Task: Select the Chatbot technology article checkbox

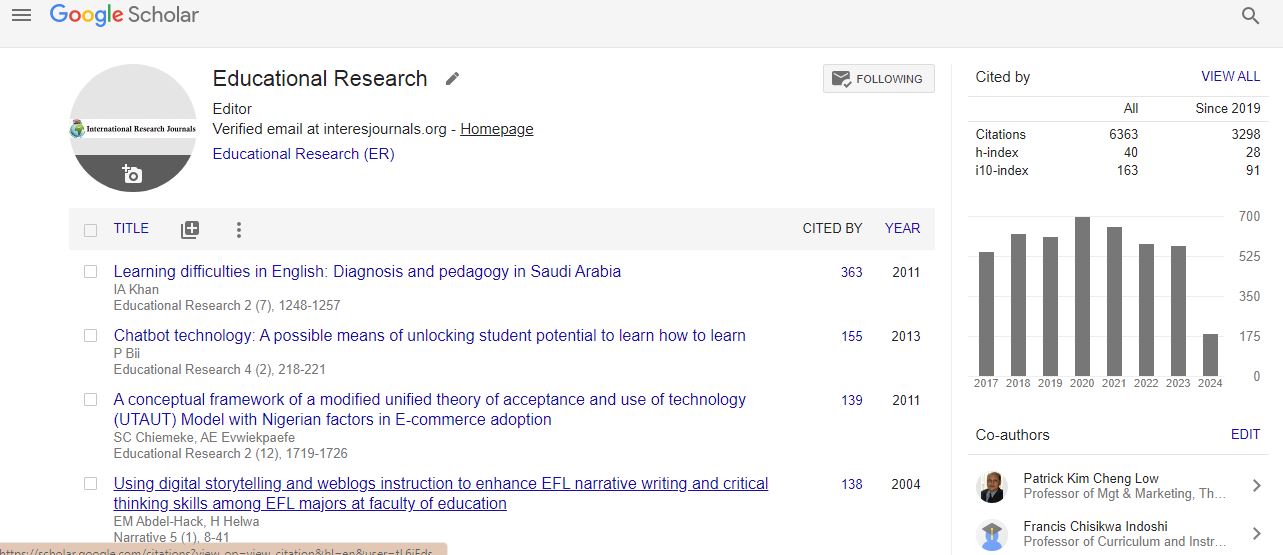Action: (91, 336)
